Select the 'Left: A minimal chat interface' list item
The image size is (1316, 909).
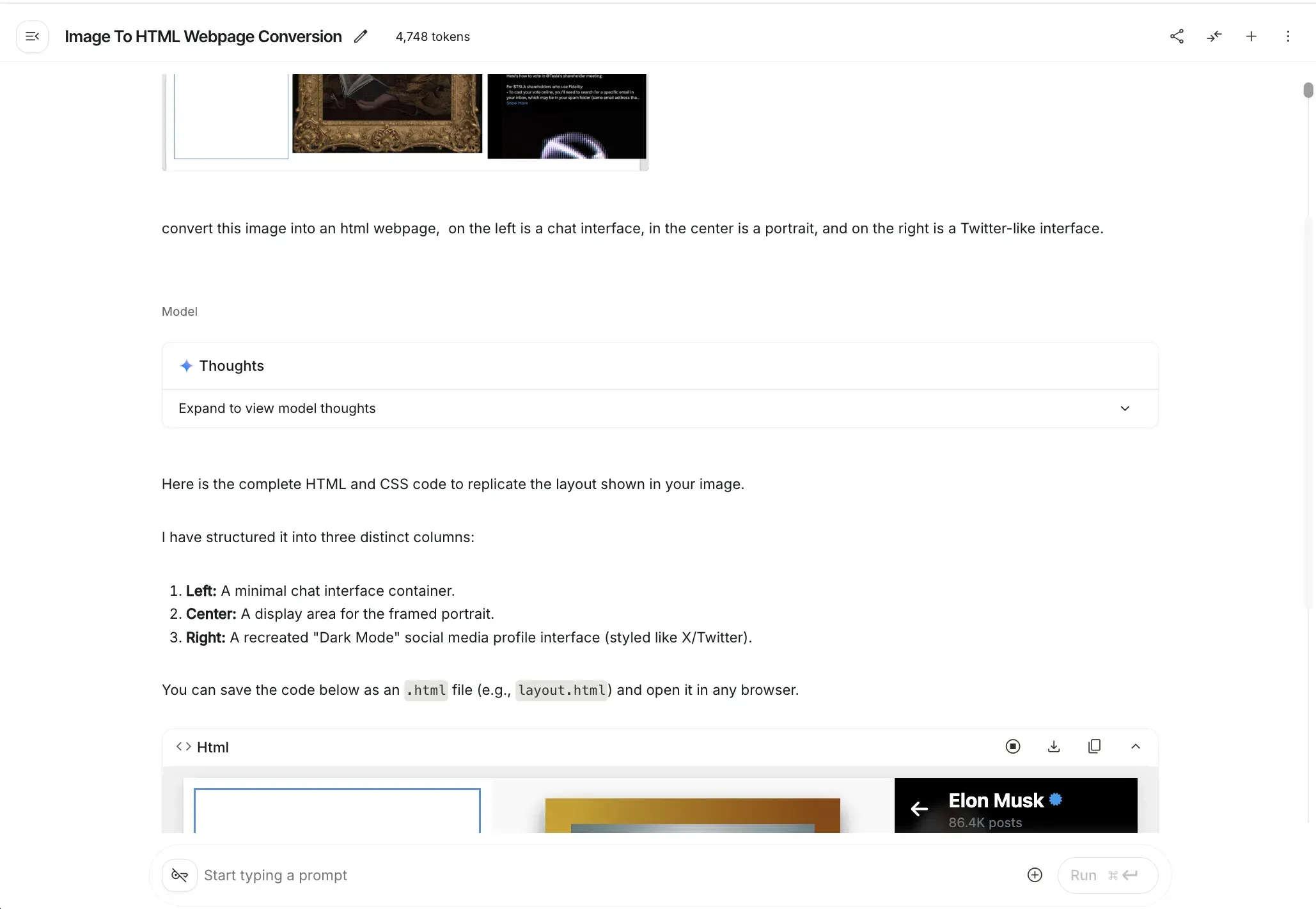(320, 591)
